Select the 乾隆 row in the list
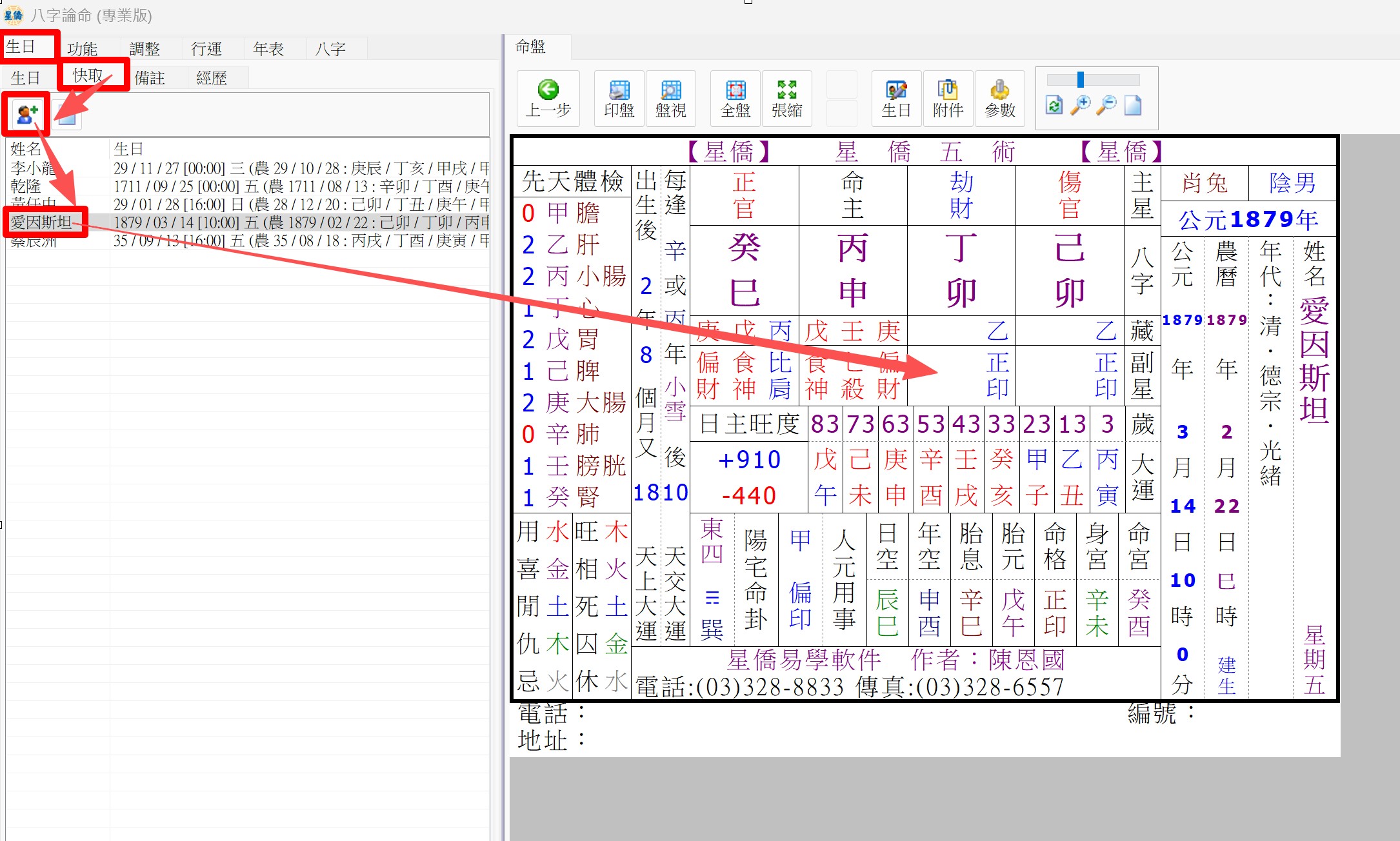Image resolution: width=1400 pixels, height=841 pixels. coord(26,186)
